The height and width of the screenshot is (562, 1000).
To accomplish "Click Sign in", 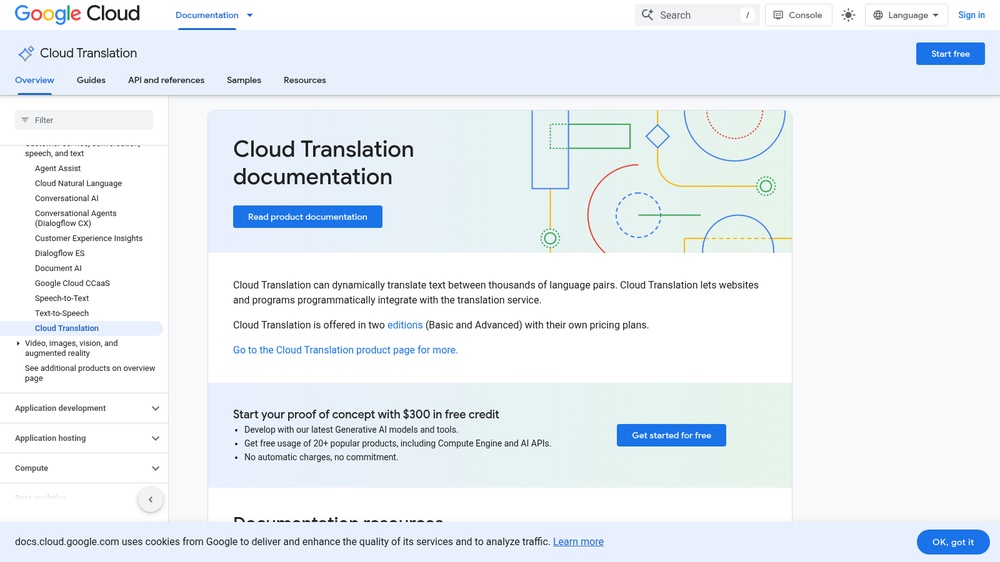I will point(971,15).
